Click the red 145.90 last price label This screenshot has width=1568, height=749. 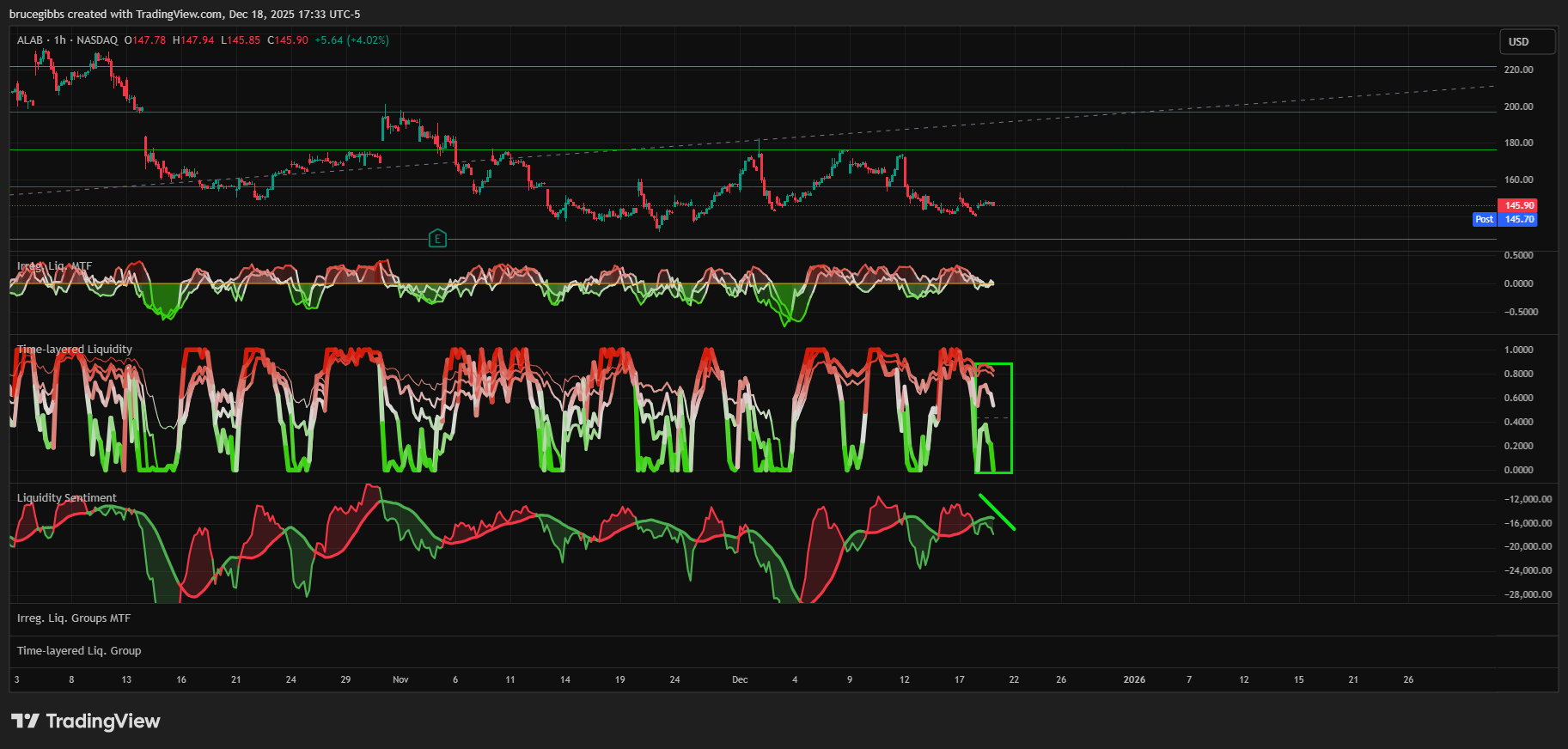[x=1518, y=206]
